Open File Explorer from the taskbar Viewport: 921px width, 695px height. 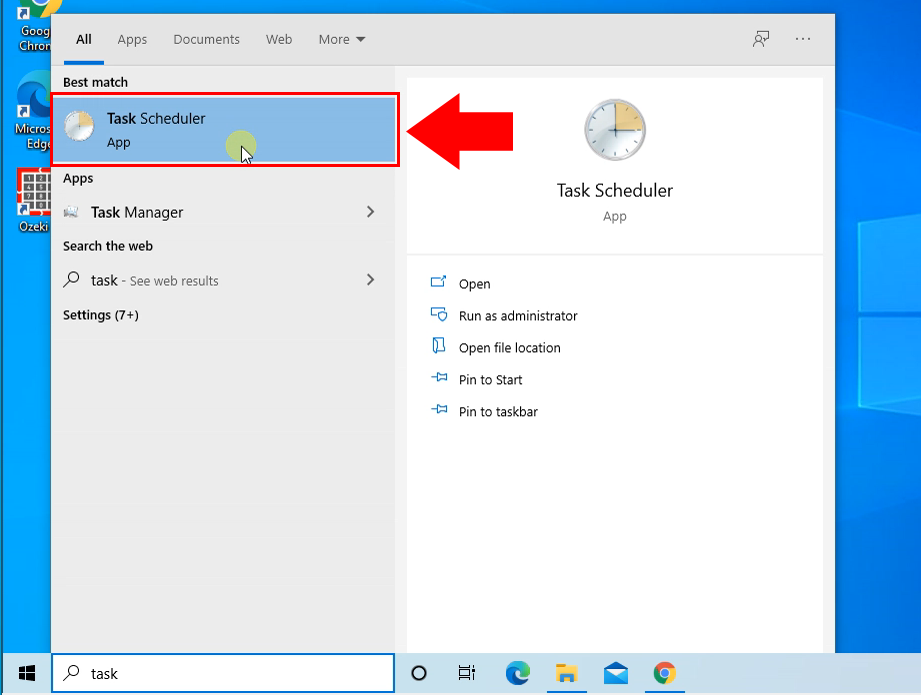pyautogui.click(x=566, y=673)
